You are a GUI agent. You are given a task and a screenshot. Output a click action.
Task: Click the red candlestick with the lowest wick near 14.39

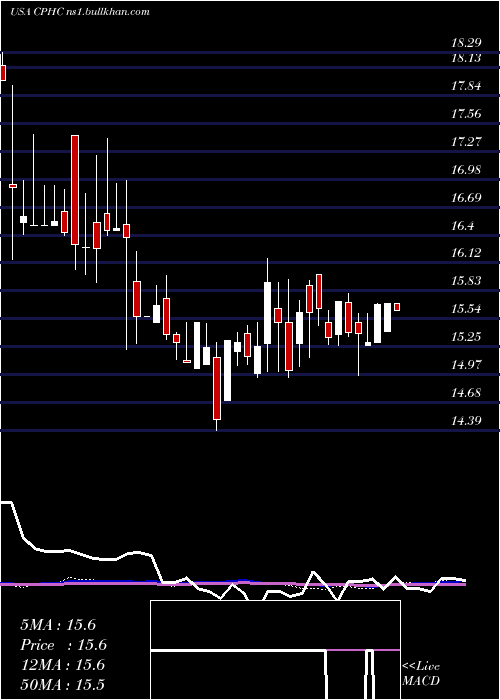[x=217, y=388]
